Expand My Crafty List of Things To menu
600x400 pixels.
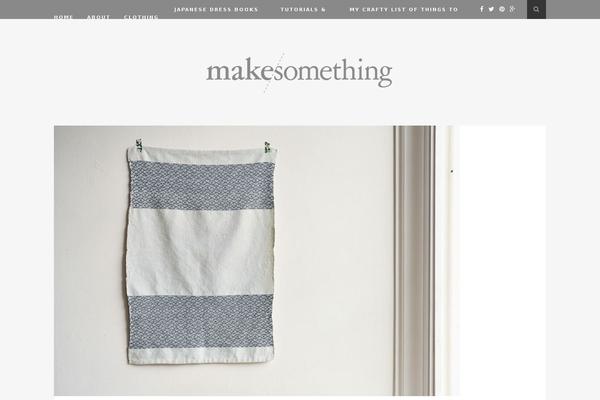click(x=404, y=9)
